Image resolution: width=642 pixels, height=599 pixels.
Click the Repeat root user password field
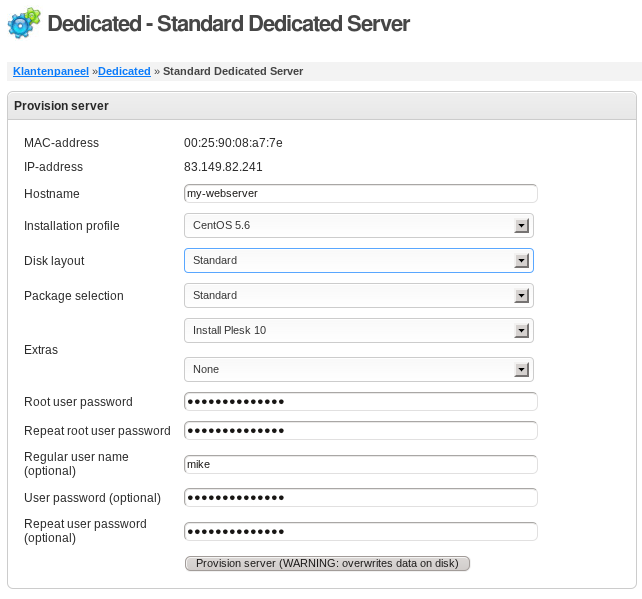[x=361, y=431]
